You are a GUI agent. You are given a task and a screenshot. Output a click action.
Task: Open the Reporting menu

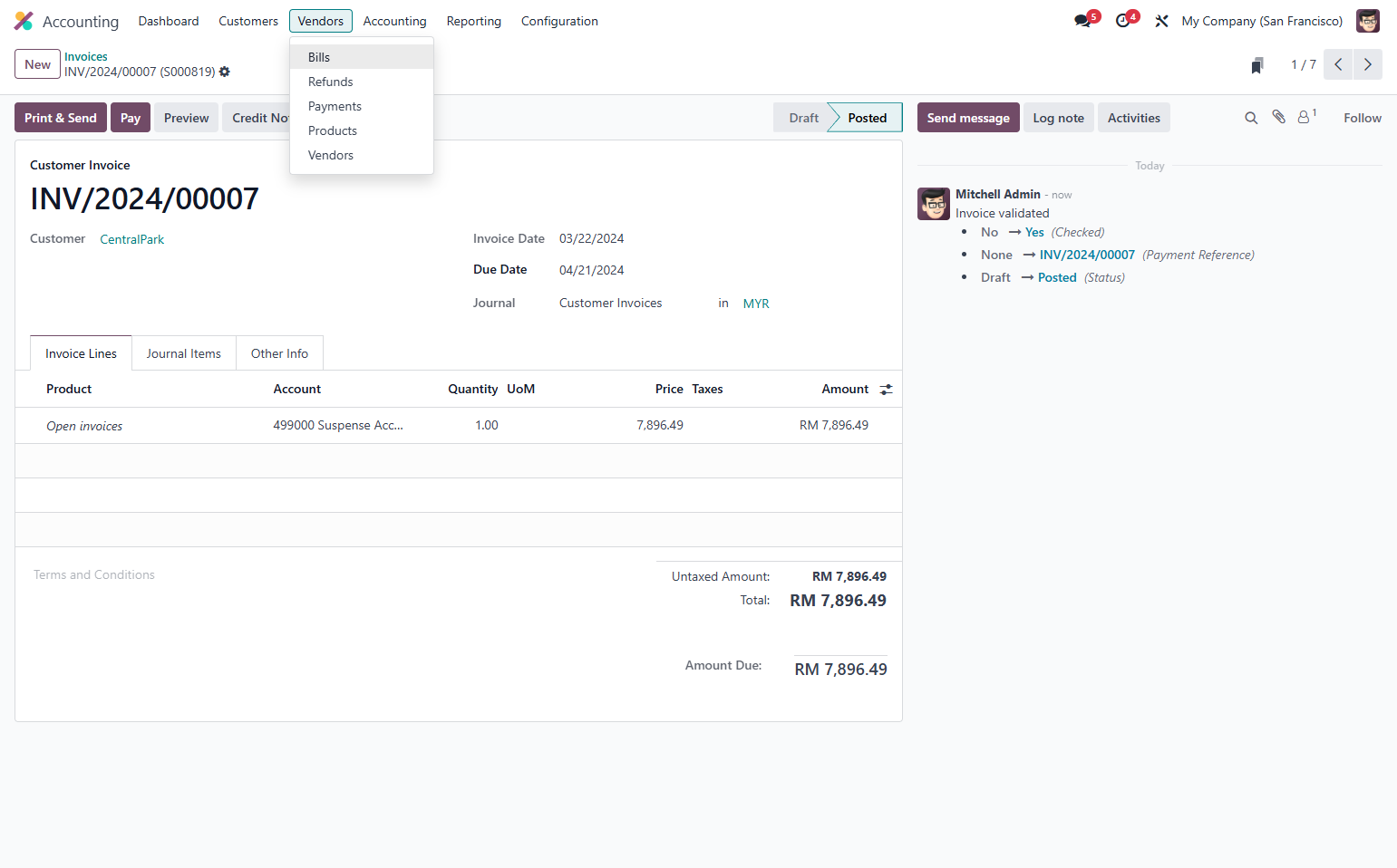[473, 21]
